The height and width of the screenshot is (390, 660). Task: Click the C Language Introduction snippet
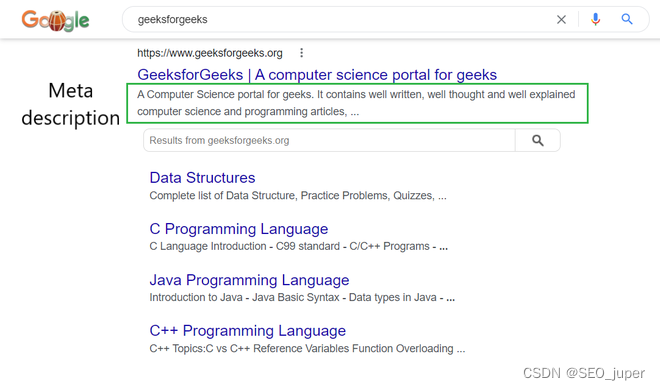[298, 247]
